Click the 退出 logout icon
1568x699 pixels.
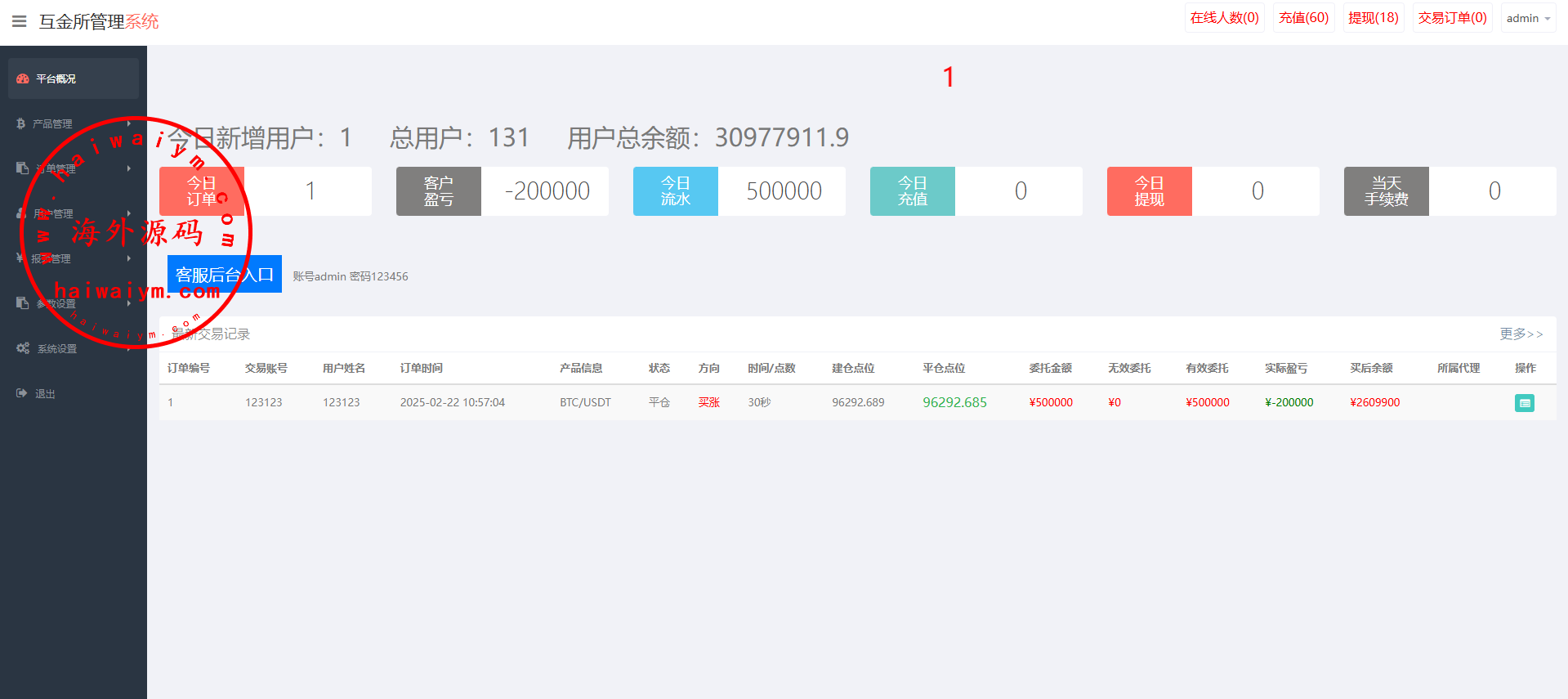point(22,393)
